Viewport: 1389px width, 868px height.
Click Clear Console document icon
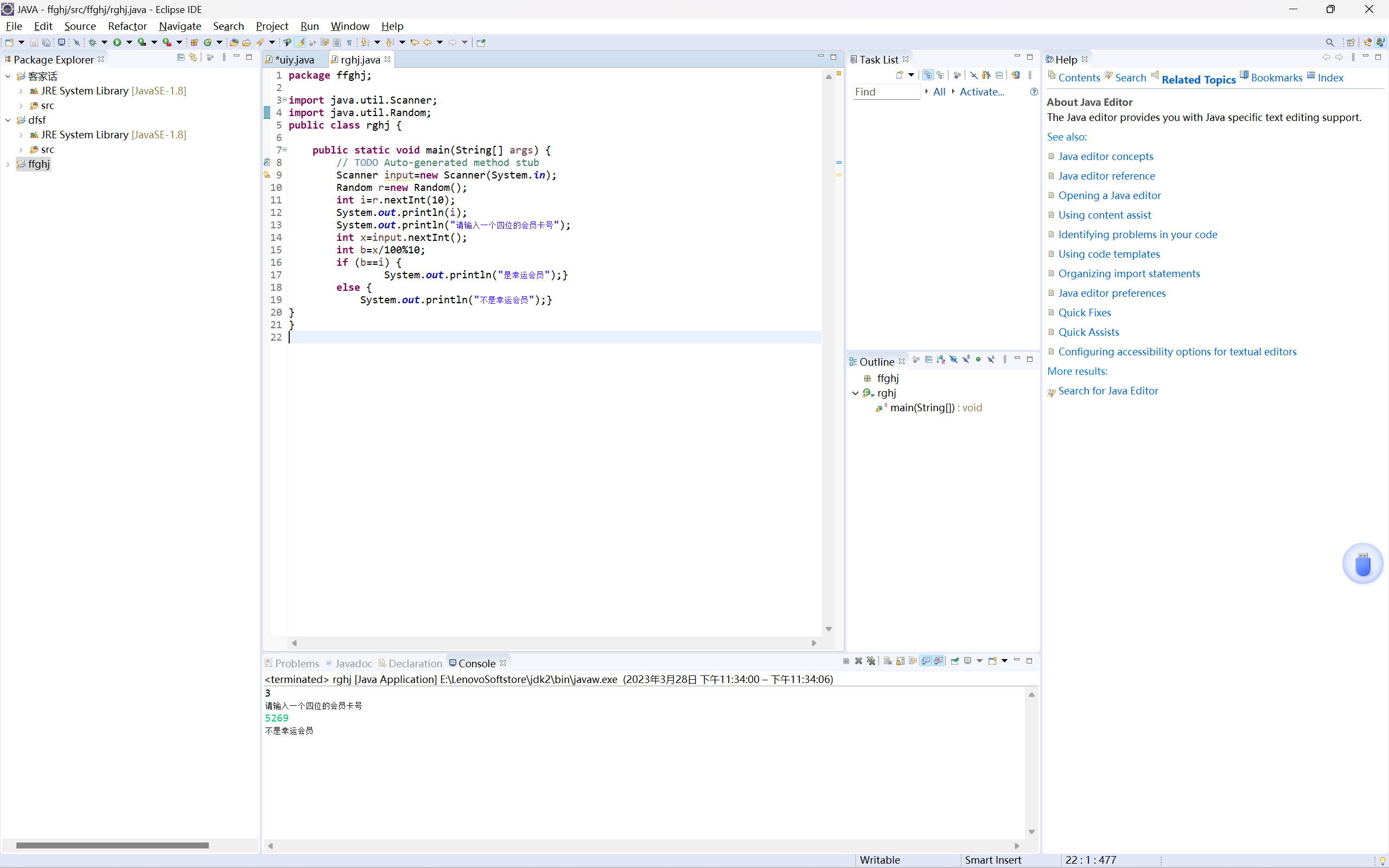tap(887, 661)
